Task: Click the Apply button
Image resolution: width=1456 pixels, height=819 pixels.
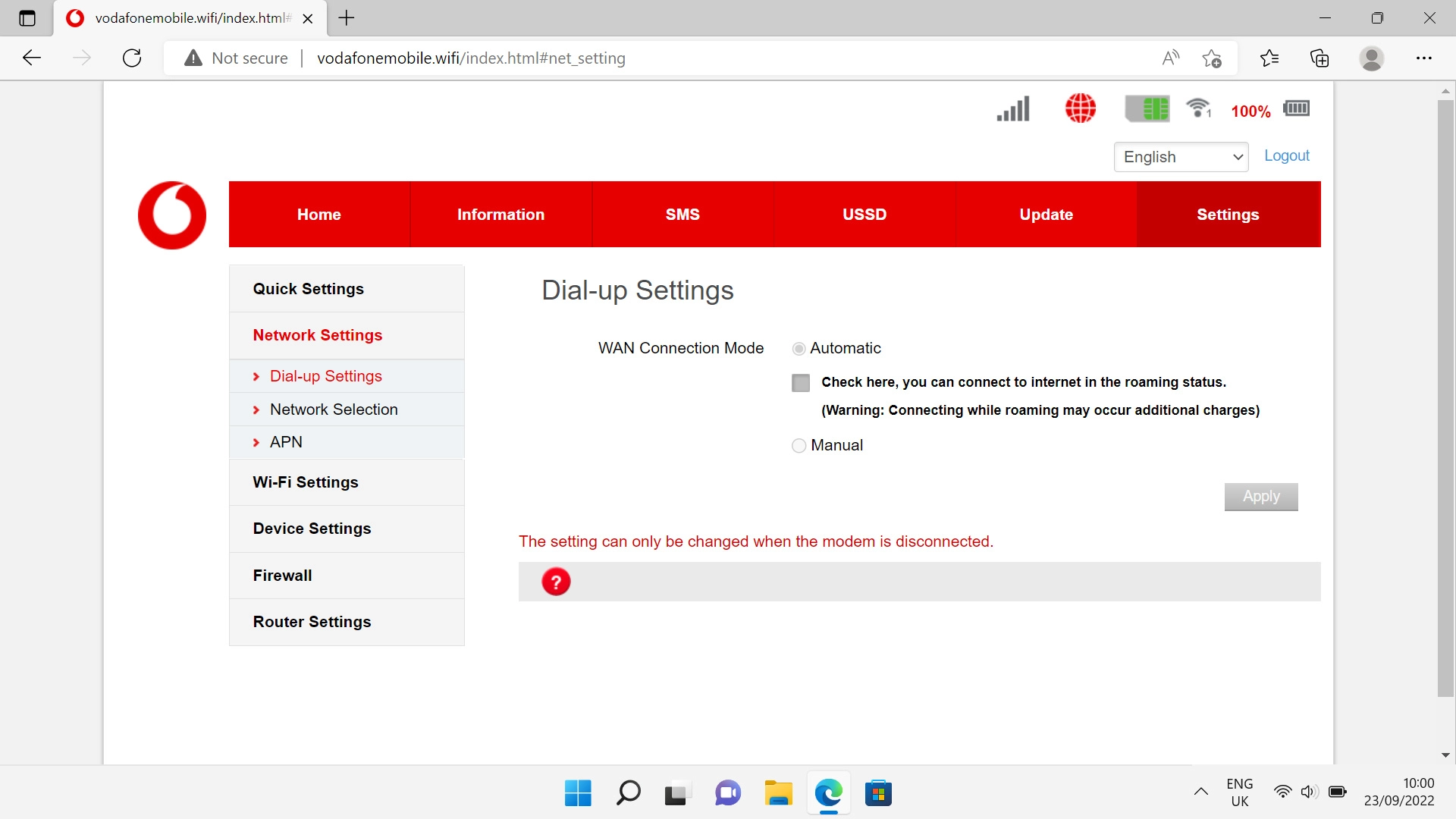Action: (1260, 497)
